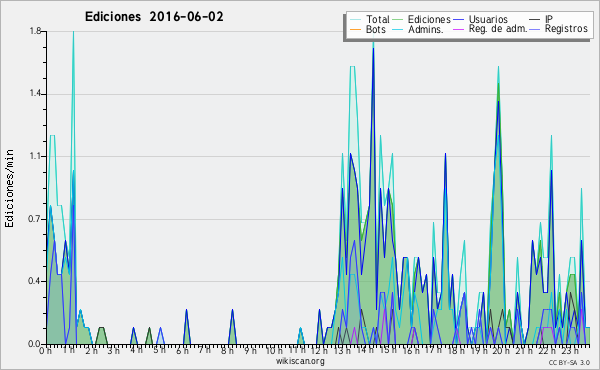Click the Registros legend entry
The image size is (600, 370).
click(x=566, y=29)
